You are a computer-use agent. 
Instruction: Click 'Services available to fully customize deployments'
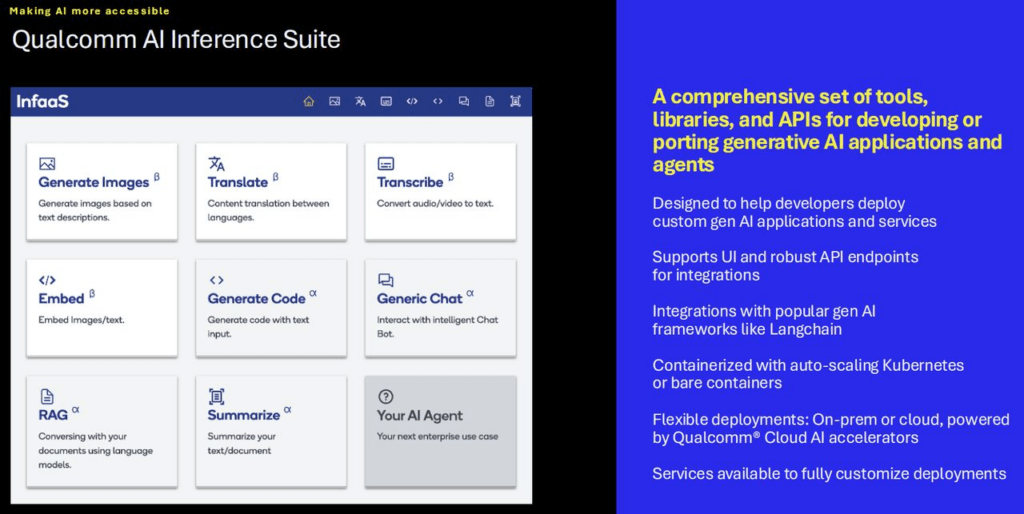(x=829, y=474)
